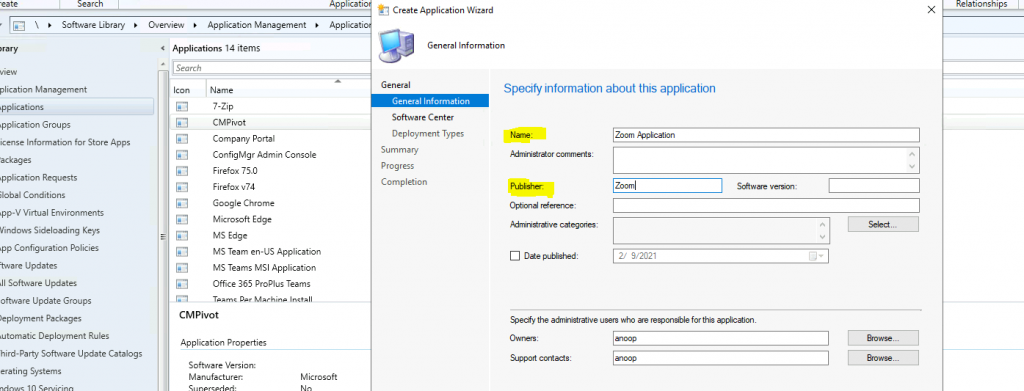Click the ConfigMgr Admin Console row icon

pos(182,155)
